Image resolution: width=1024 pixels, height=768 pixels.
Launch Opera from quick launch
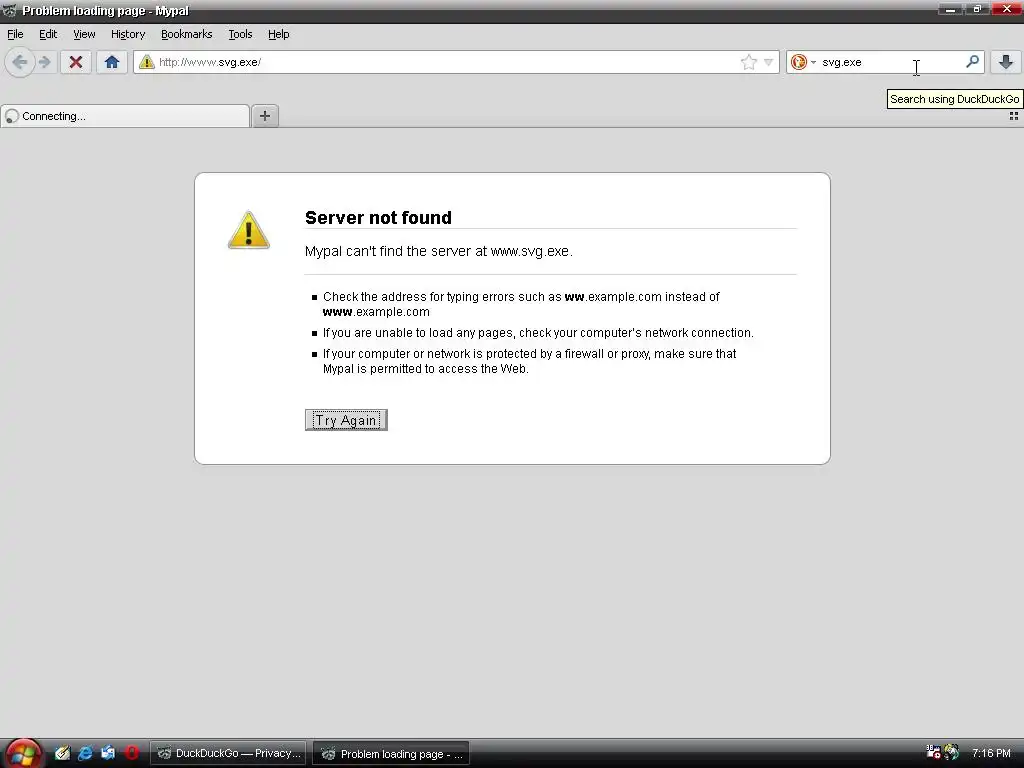pyautogui.click(x=131, y=753)
